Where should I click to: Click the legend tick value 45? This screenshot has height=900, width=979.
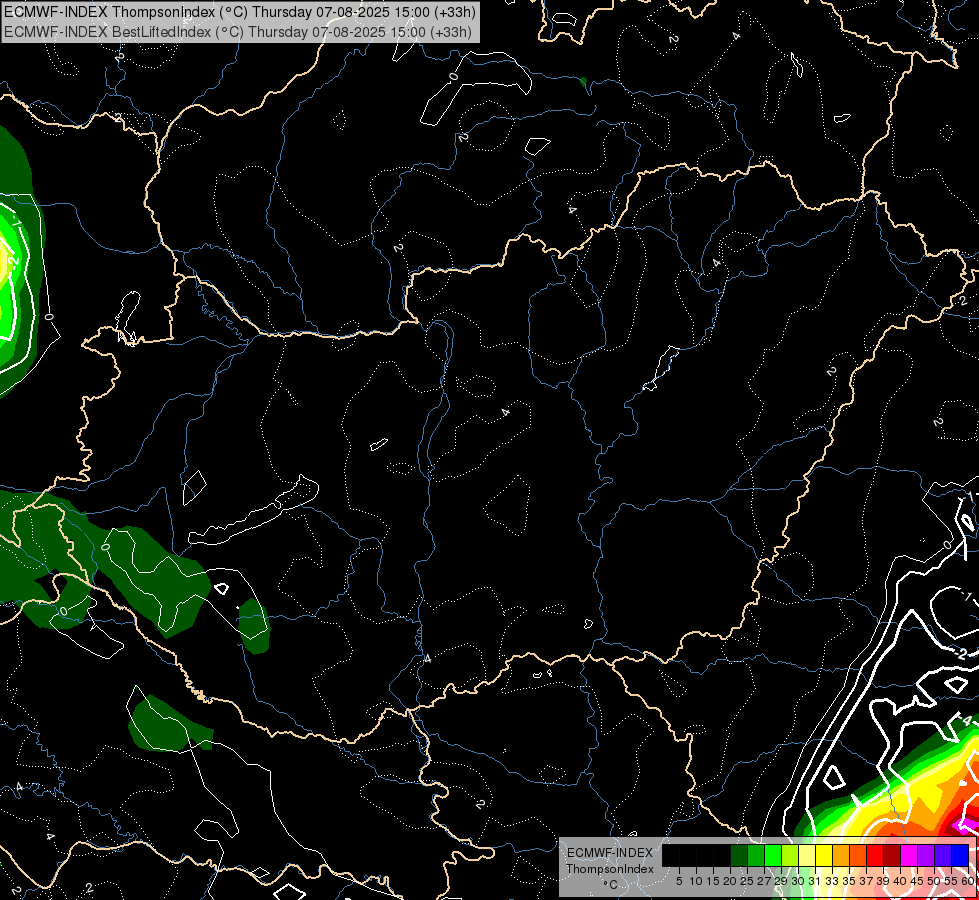(917, 881)
